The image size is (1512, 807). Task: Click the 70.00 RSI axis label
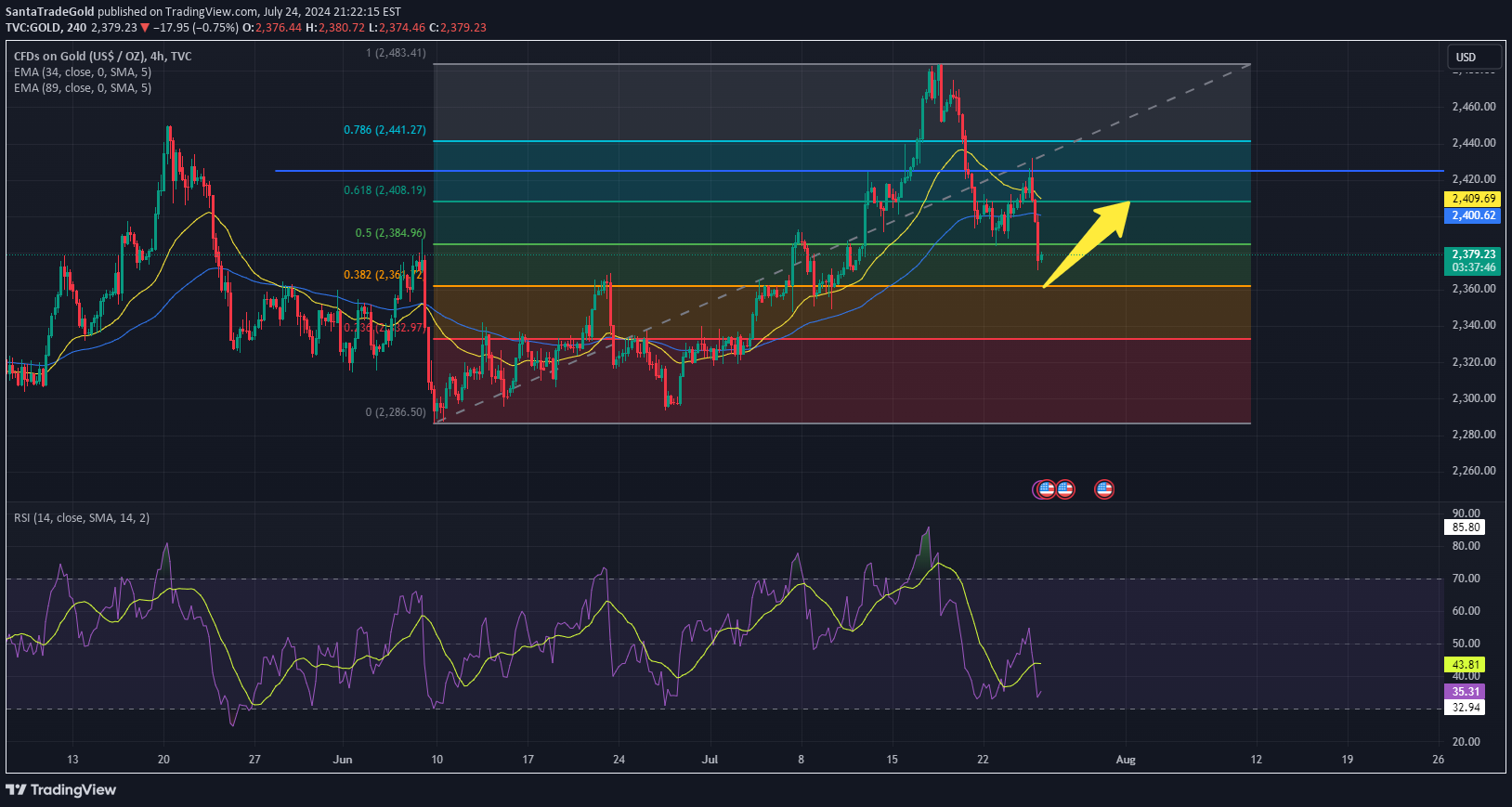pos(1466,579)
